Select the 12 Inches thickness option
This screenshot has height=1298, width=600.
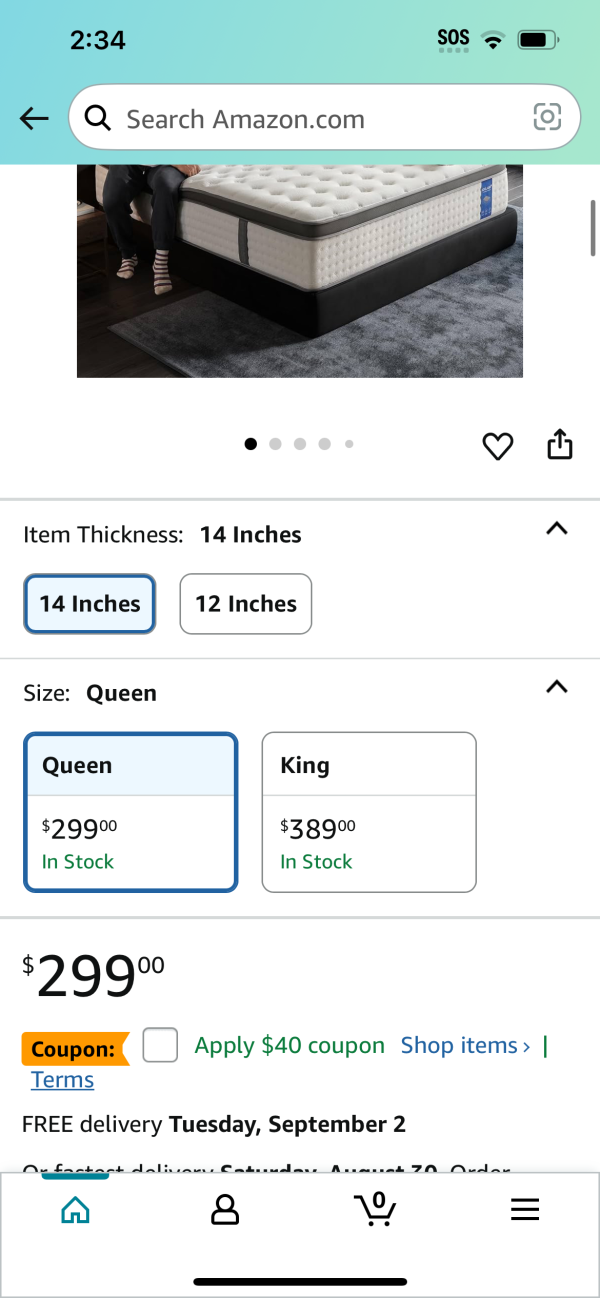pyautogui.click(x=246, y=604)
